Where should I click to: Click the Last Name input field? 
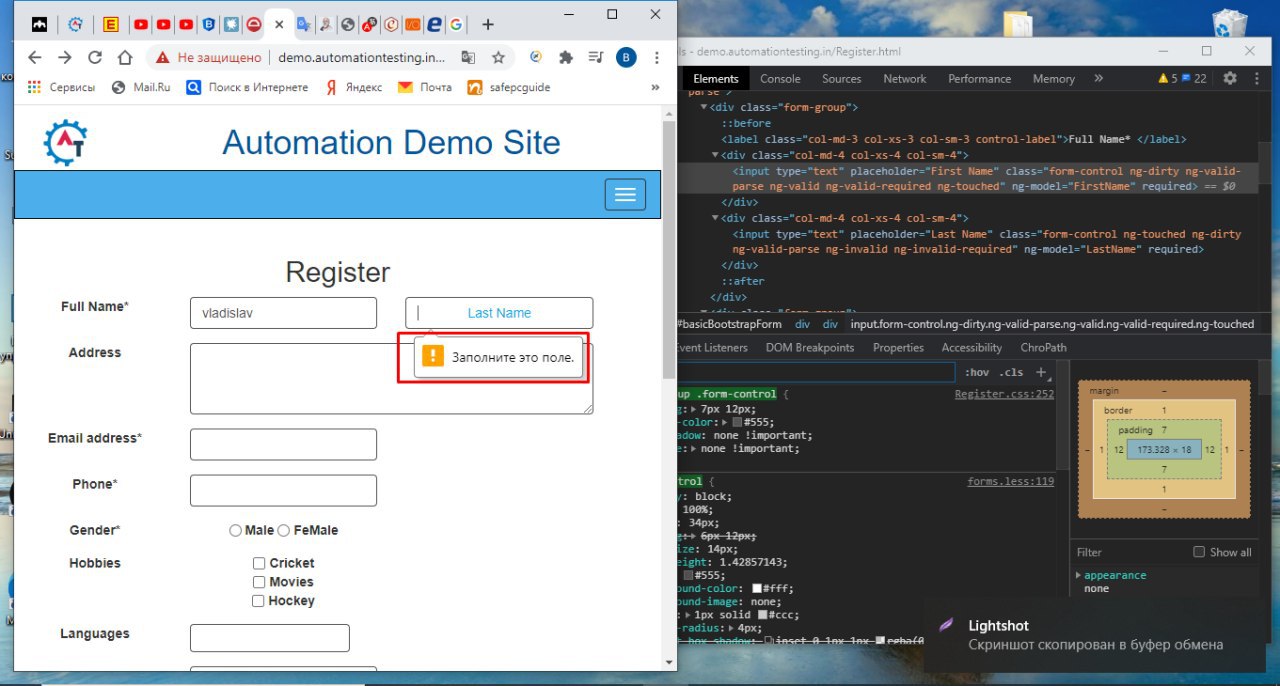[x=499, y=313]
